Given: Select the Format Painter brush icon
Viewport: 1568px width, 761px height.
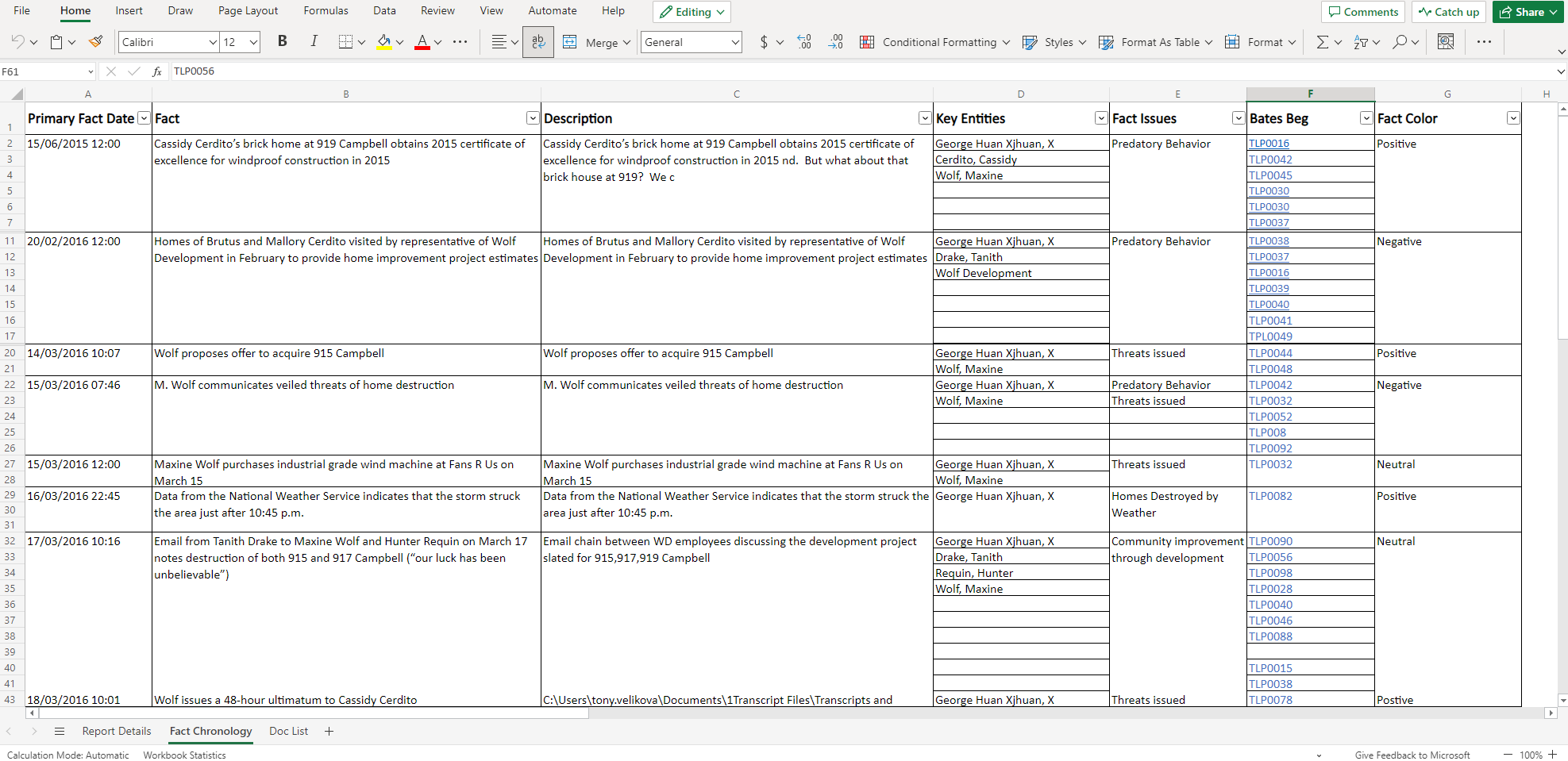Looking at the screenshot, I should click(96, 42).
